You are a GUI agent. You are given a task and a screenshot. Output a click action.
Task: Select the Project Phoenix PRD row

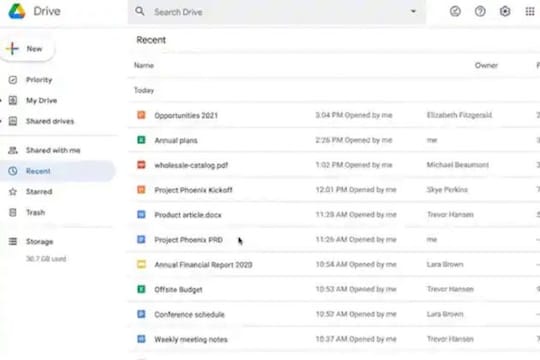(334, 239)
